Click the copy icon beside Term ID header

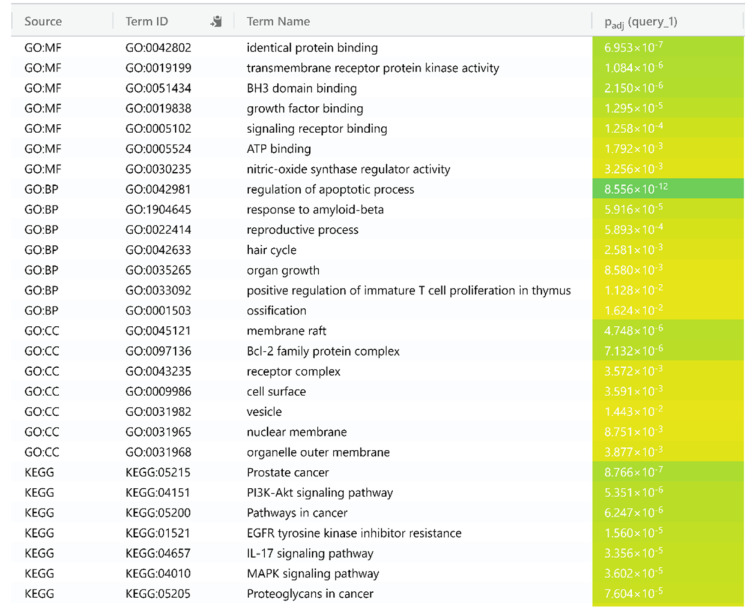216,21
